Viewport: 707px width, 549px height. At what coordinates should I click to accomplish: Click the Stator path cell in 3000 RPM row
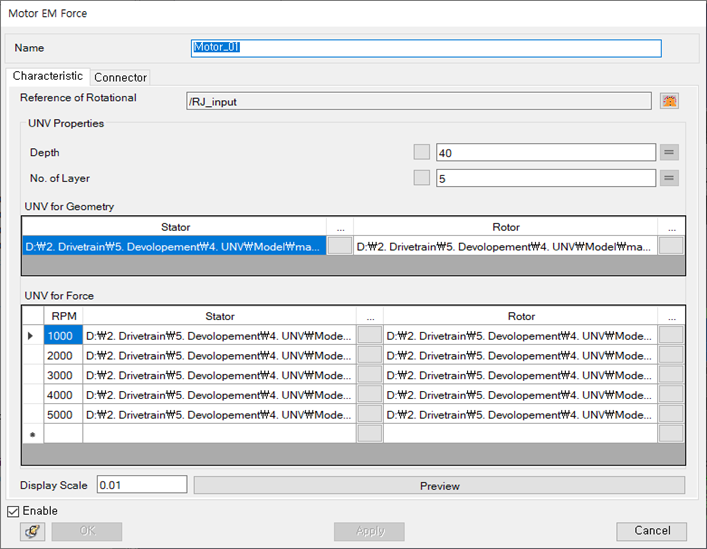click(x=219, y=375)
